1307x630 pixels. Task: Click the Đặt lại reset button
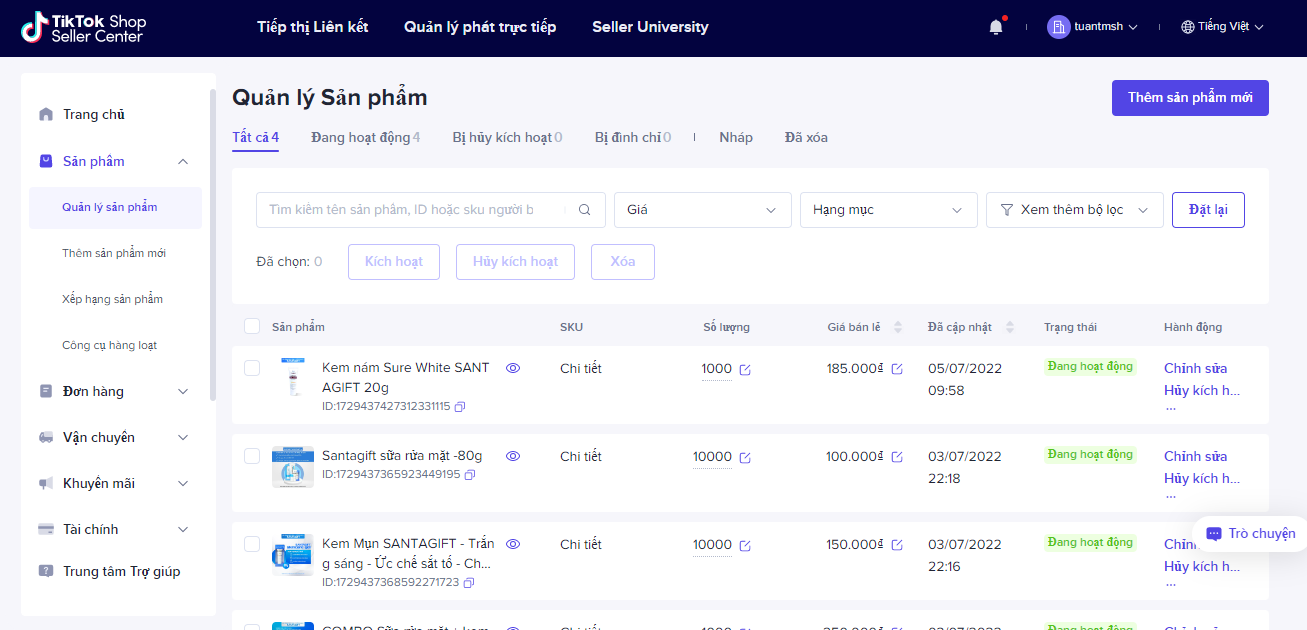[x=1208, y=210]
